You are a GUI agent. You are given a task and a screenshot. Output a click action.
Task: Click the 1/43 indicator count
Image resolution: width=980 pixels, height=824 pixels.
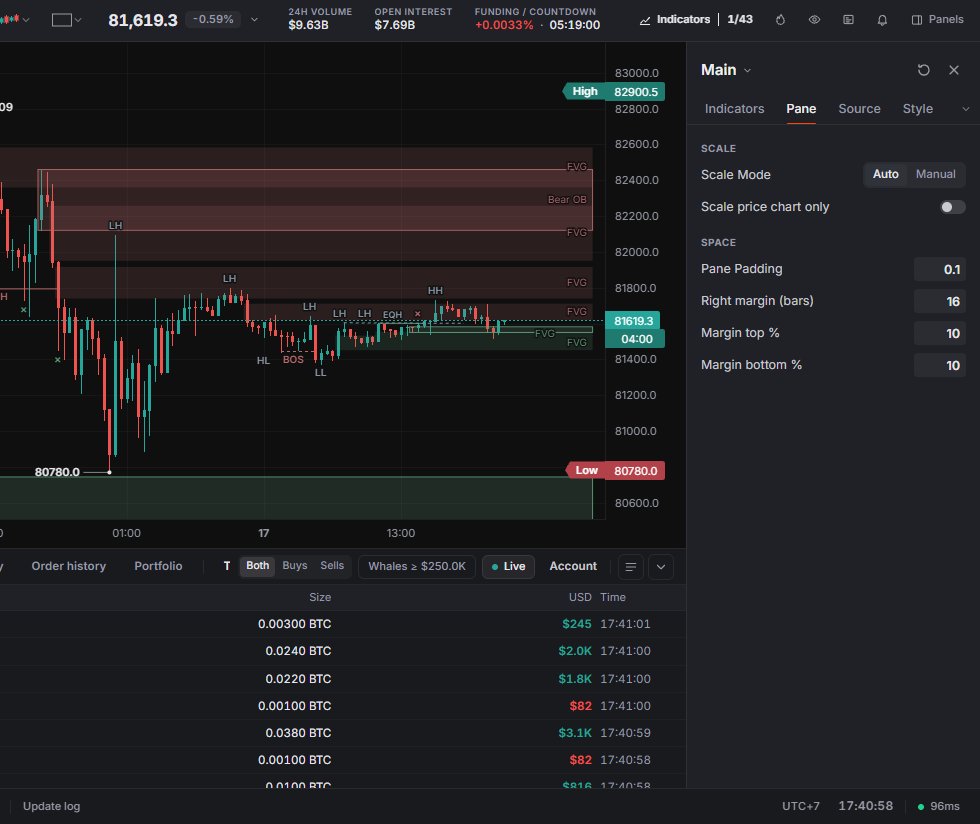pyautogui.click(x=740, y=19)
